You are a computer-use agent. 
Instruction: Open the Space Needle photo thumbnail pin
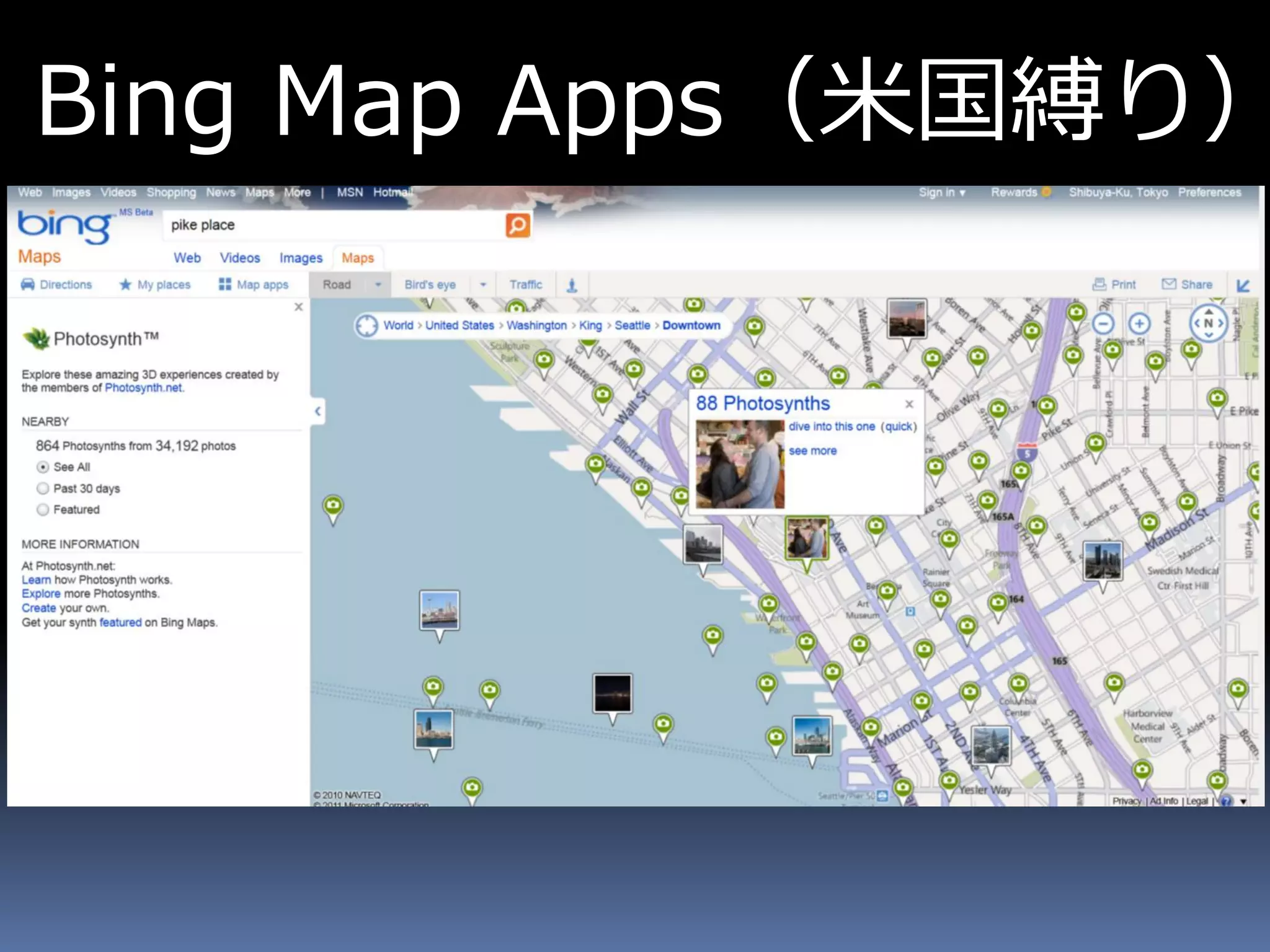(x=439, y=615)
